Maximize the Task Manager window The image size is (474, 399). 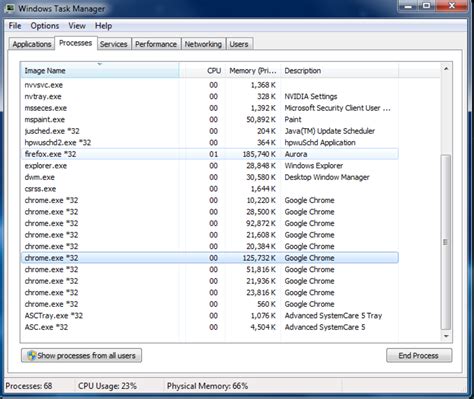427,6
